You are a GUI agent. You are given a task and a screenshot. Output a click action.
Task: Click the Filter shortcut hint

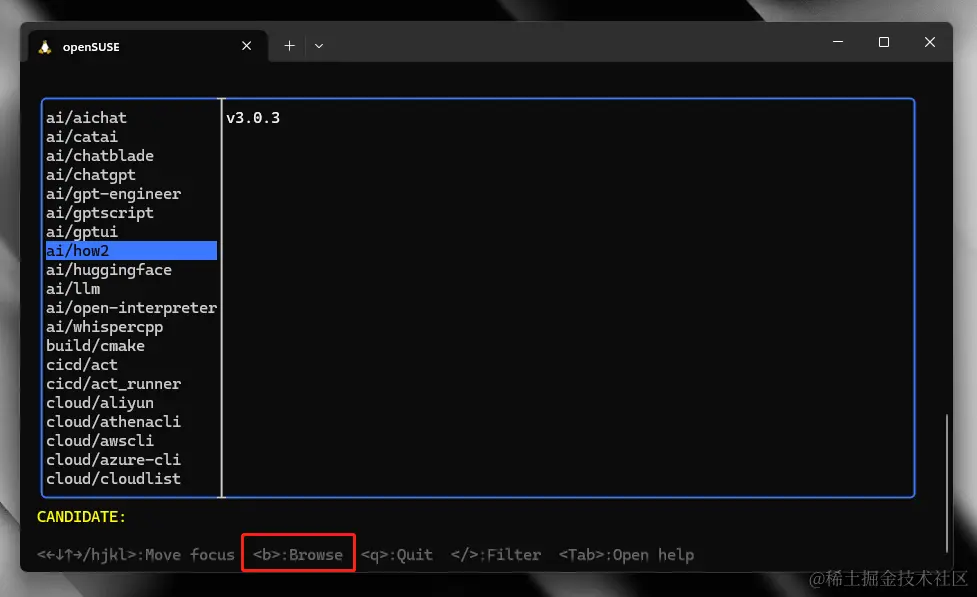tap(495, 554)
